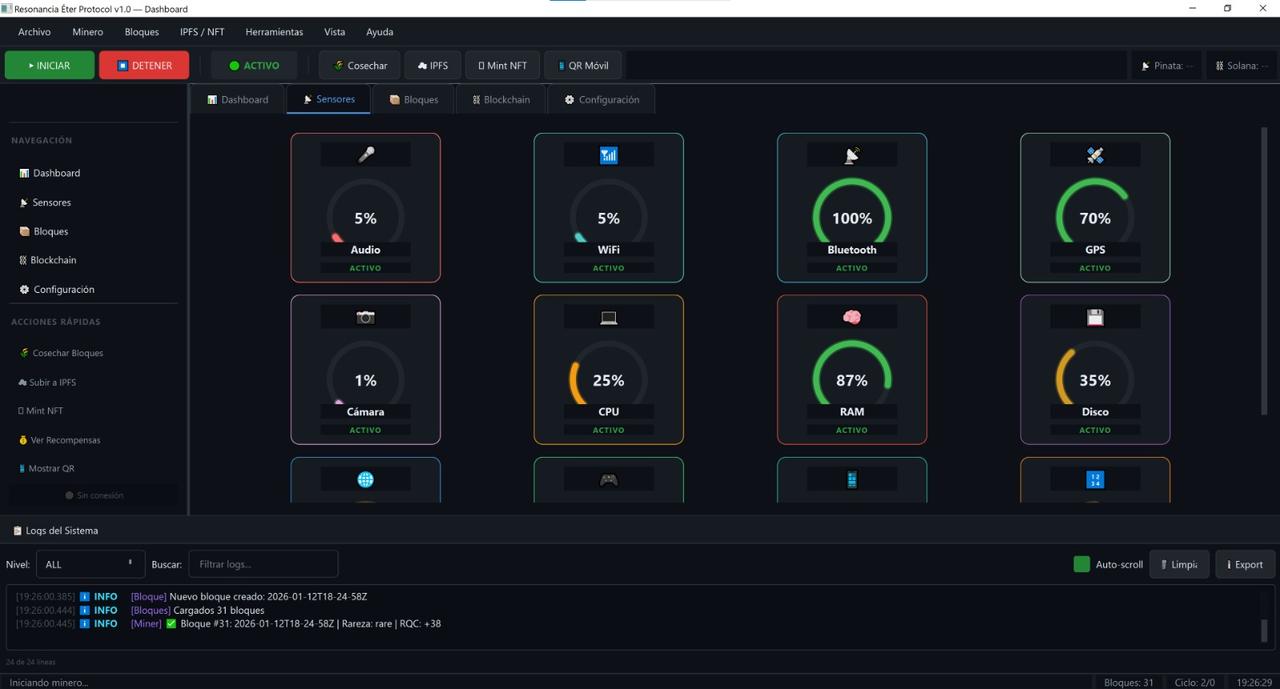Select Ver Recompensas in quick actions
Image resolution: width=1280 pixels, height=689 pixels.
65,440
